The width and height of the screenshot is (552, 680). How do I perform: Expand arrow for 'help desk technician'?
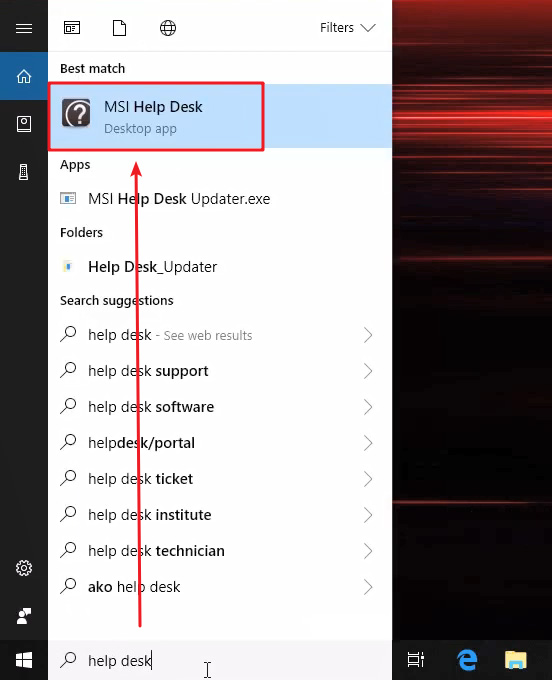(x=368, y=551)
